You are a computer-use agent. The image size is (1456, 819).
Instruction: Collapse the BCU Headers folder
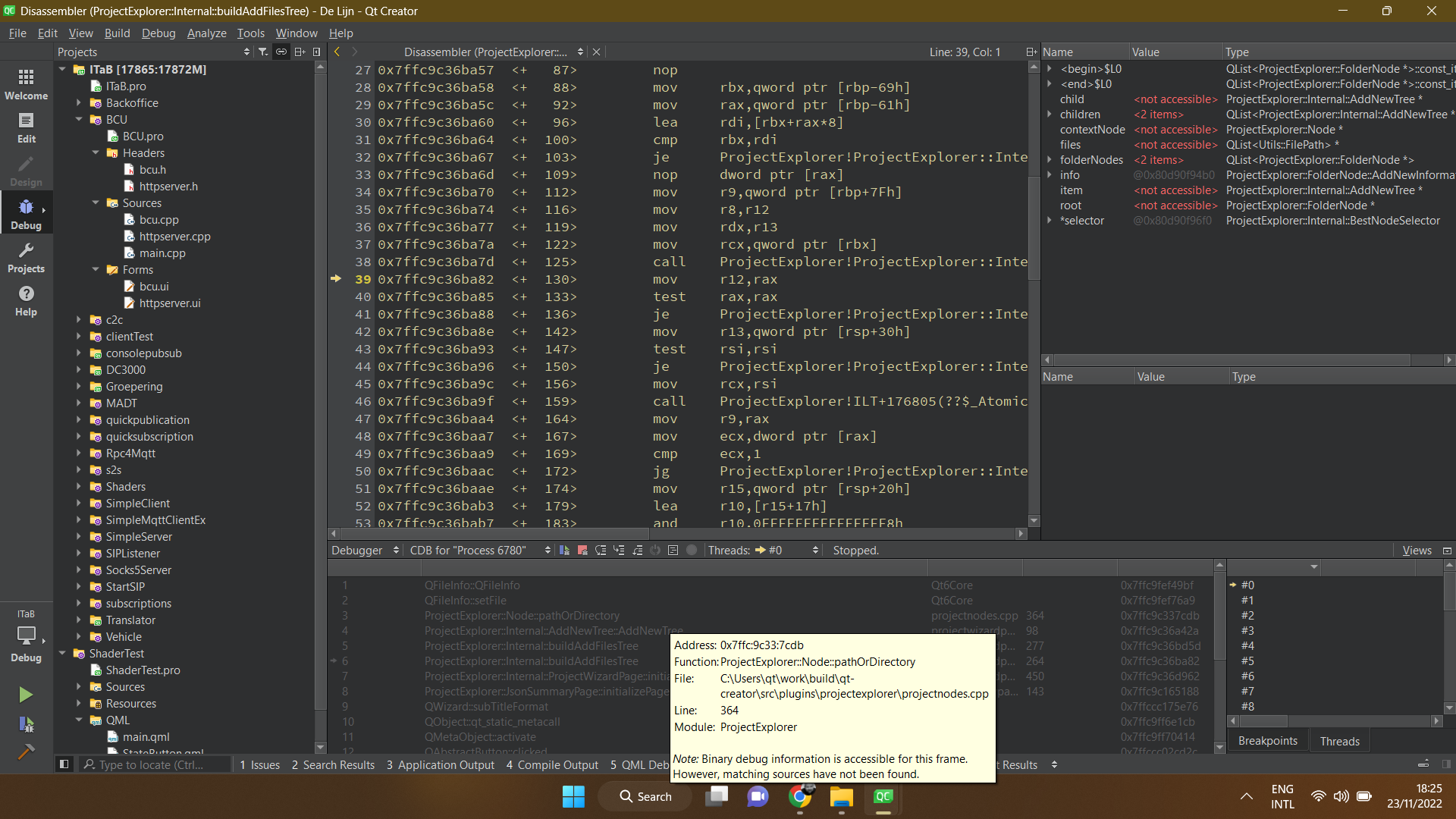coord(96,152)
